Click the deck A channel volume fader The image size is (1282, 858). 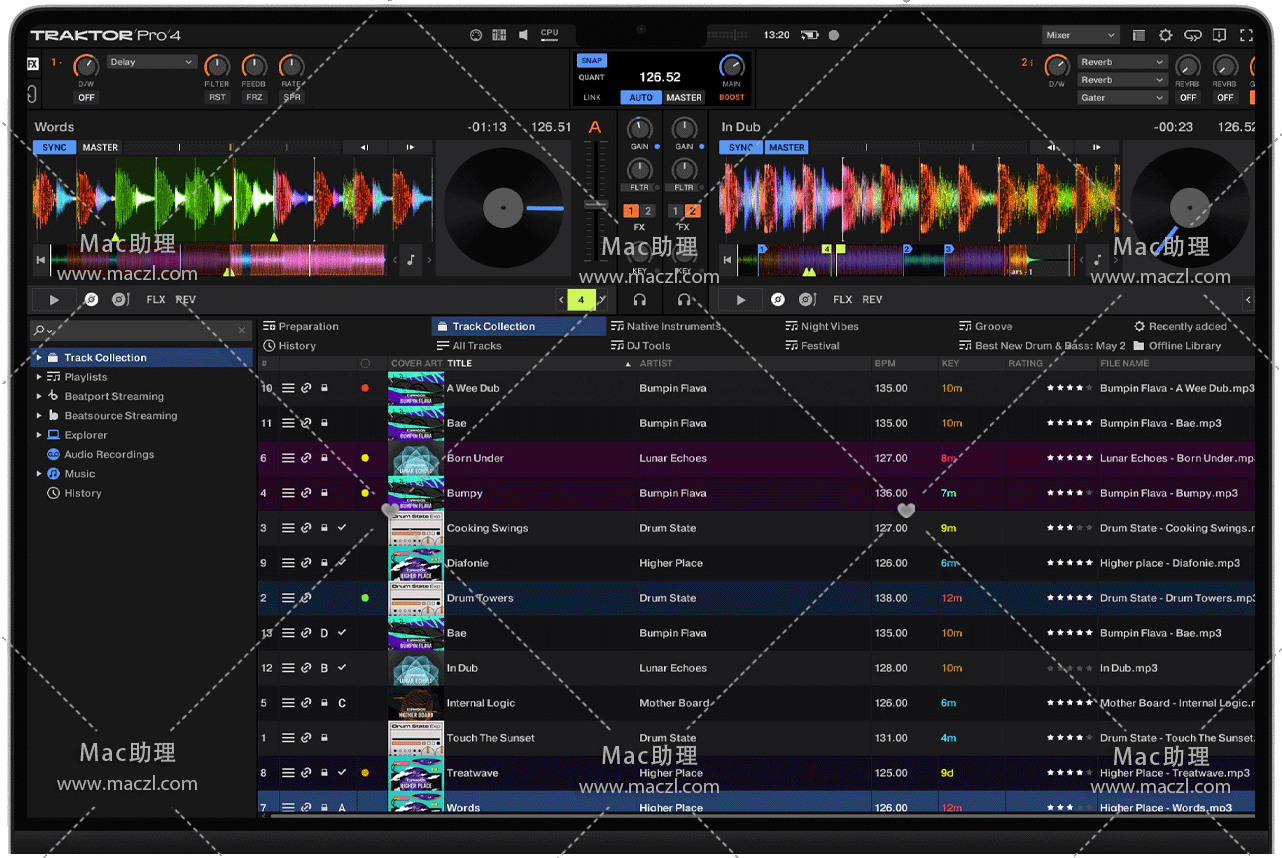pos(596,205)
